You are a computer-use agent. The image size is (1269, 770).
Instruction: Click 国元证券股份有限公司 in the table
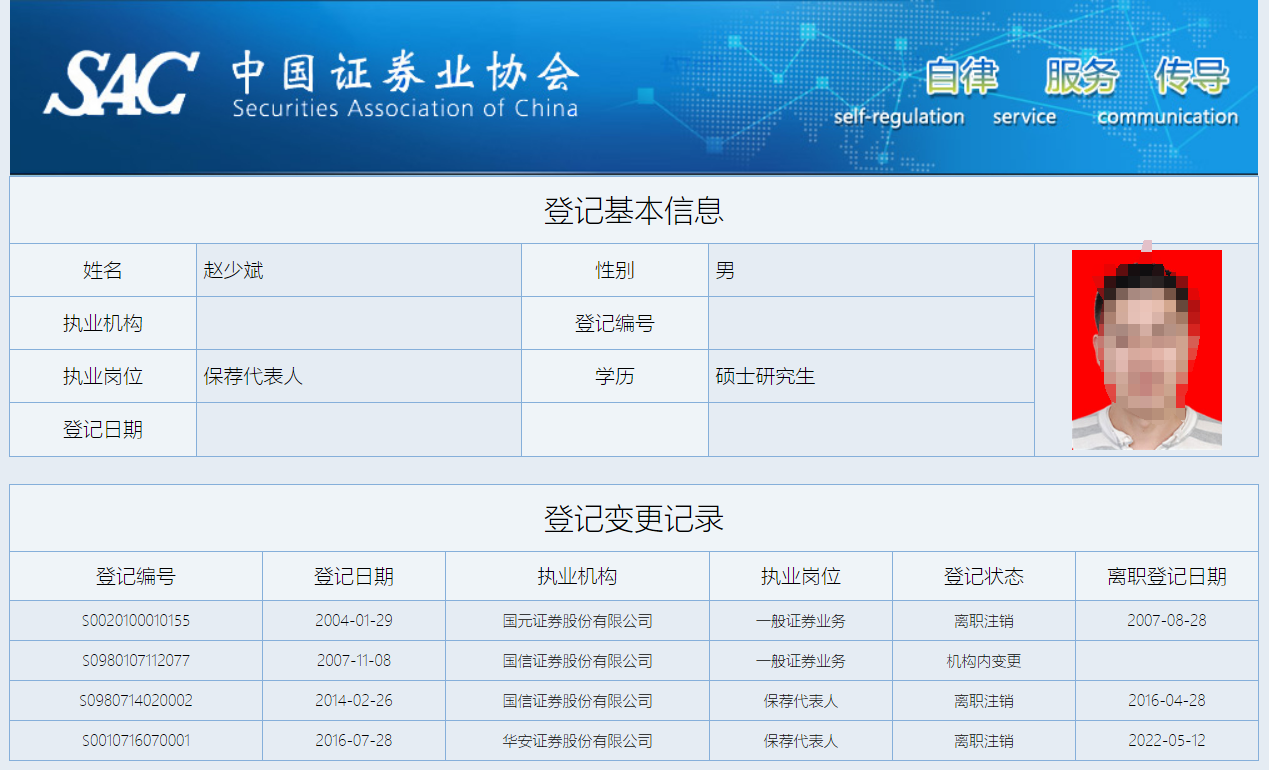578,620
